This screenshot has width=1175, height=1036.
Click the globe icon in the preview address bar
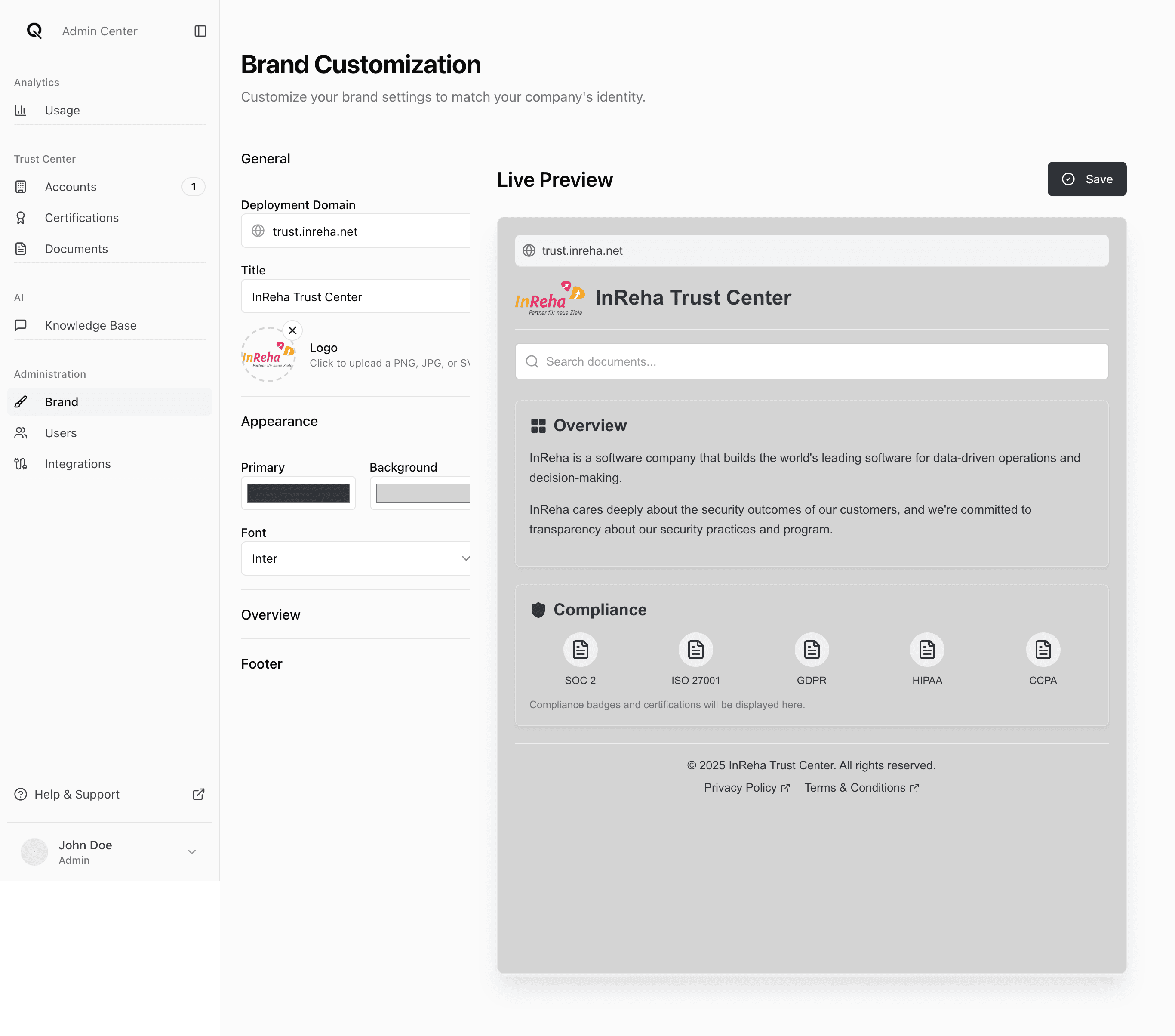point(529,250)
